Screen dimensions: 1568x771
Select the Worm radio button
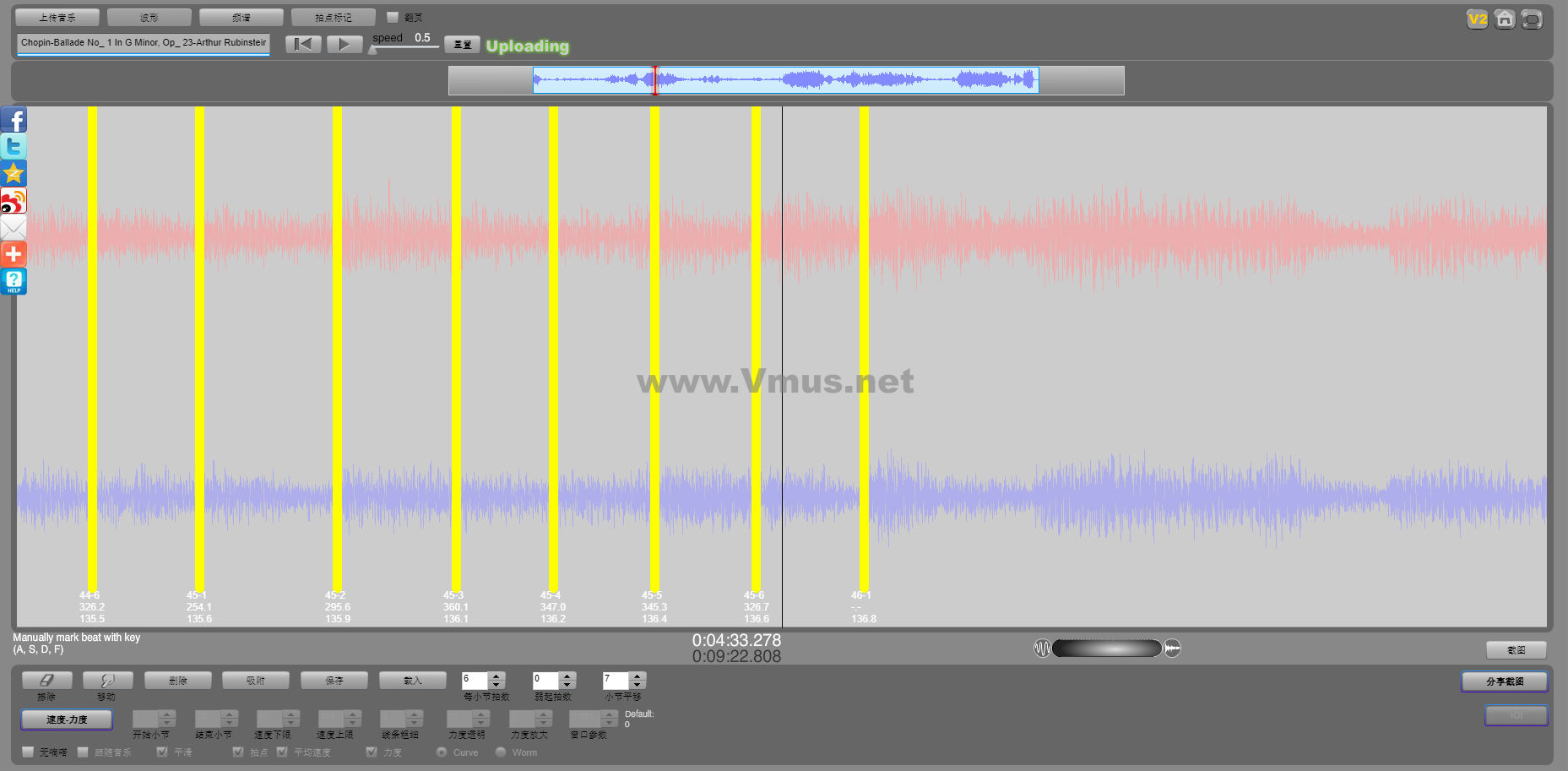(x=501, y=752)
